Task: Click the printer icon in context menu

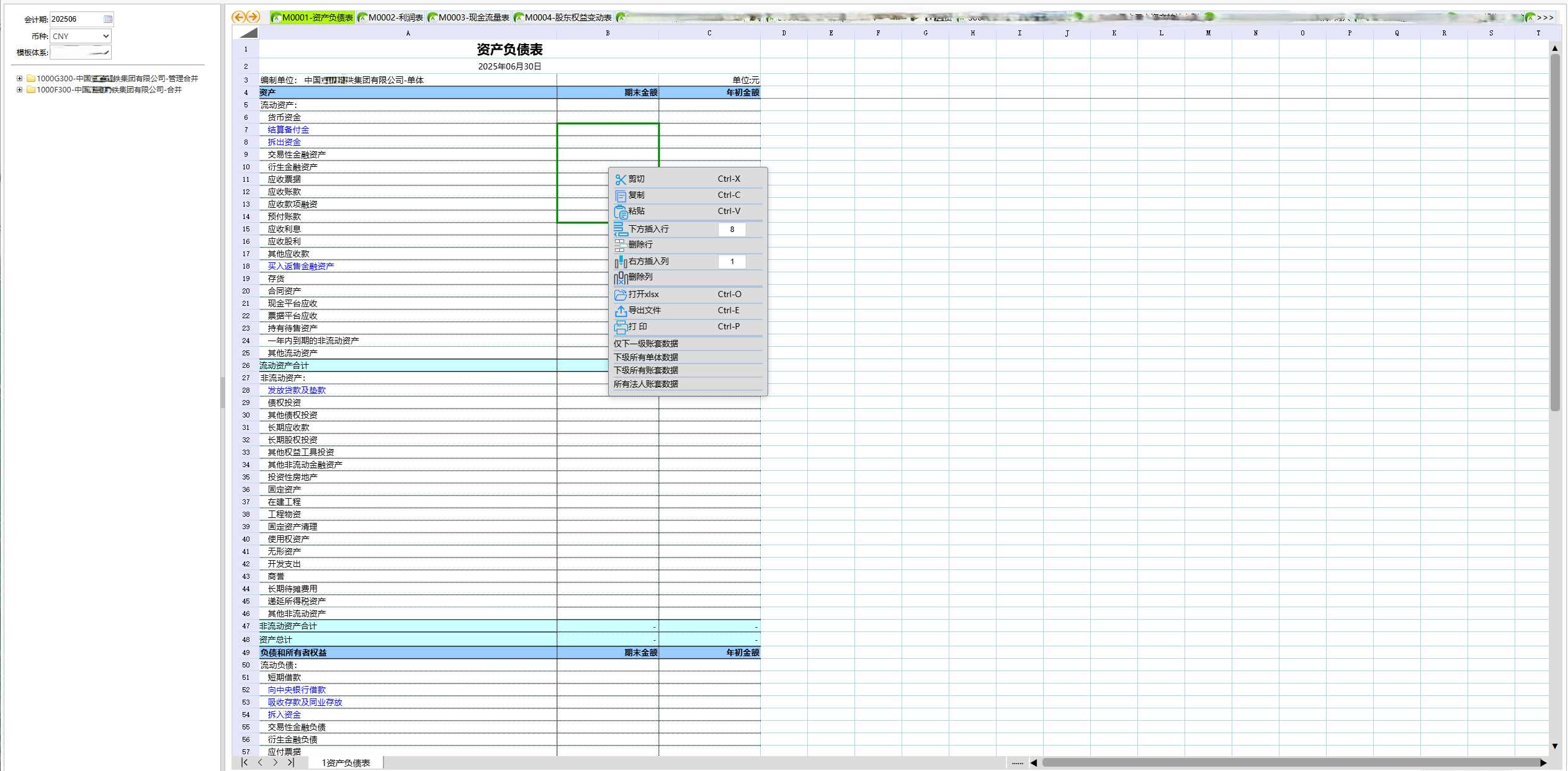Action: [620, 327]
